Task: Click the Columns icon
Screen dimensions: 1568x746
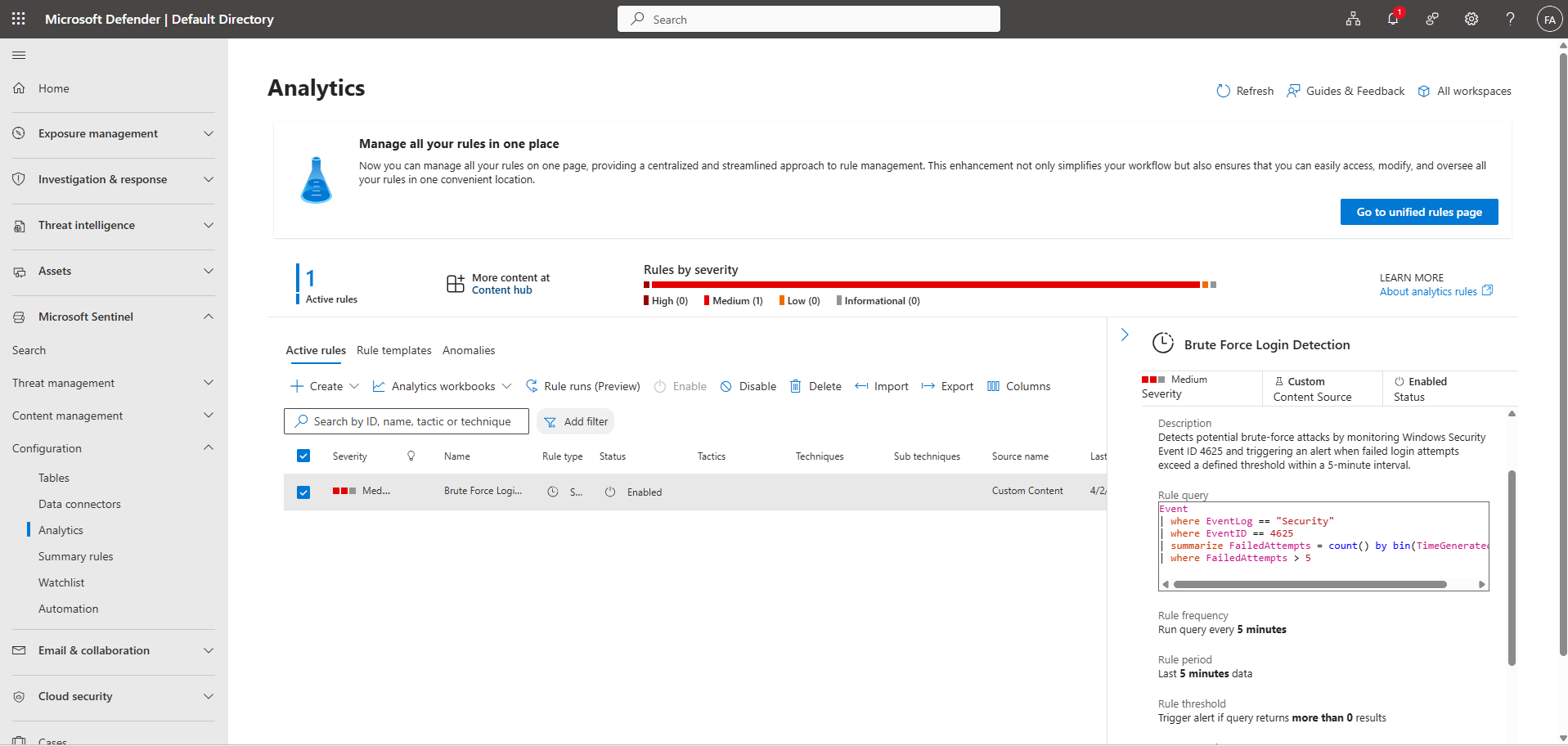Action: click(x=993, y=386)
